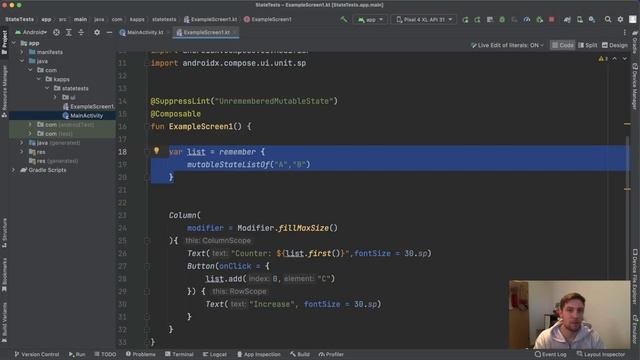Open the Problems tool window
640x360 pixels.
(140, 354)
